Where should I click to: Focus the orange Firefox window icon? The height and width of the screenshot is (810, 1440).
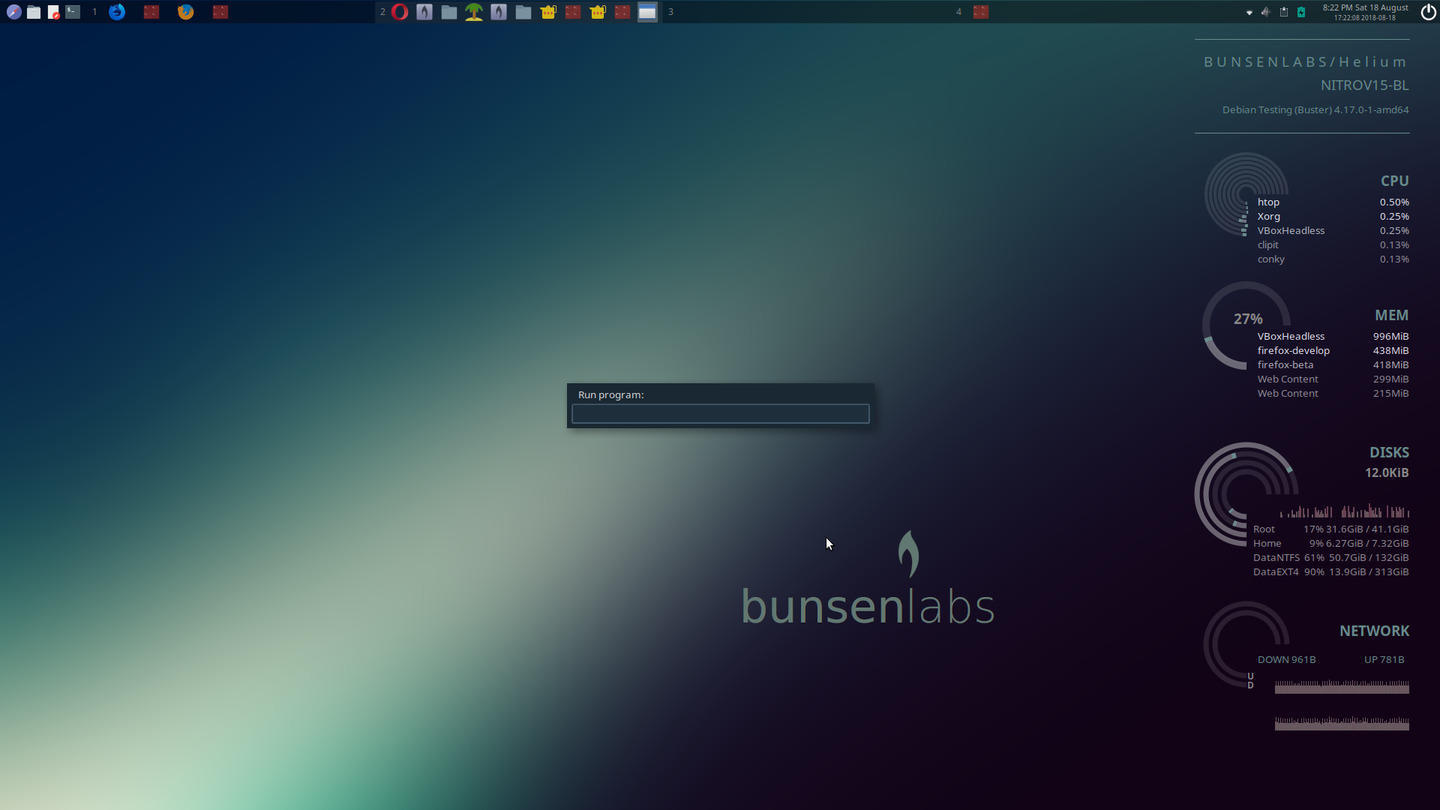(x=185, y=12)
